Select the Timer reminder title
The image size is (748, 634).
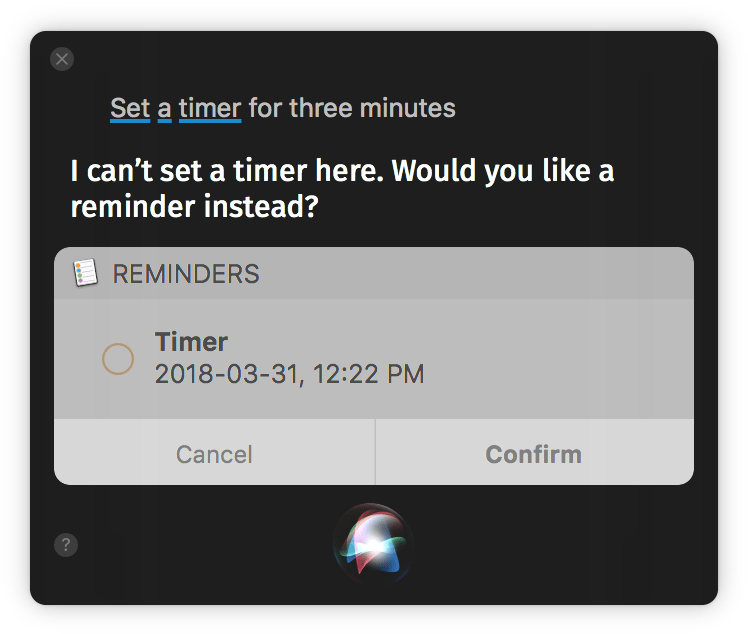tap(191, 342)
